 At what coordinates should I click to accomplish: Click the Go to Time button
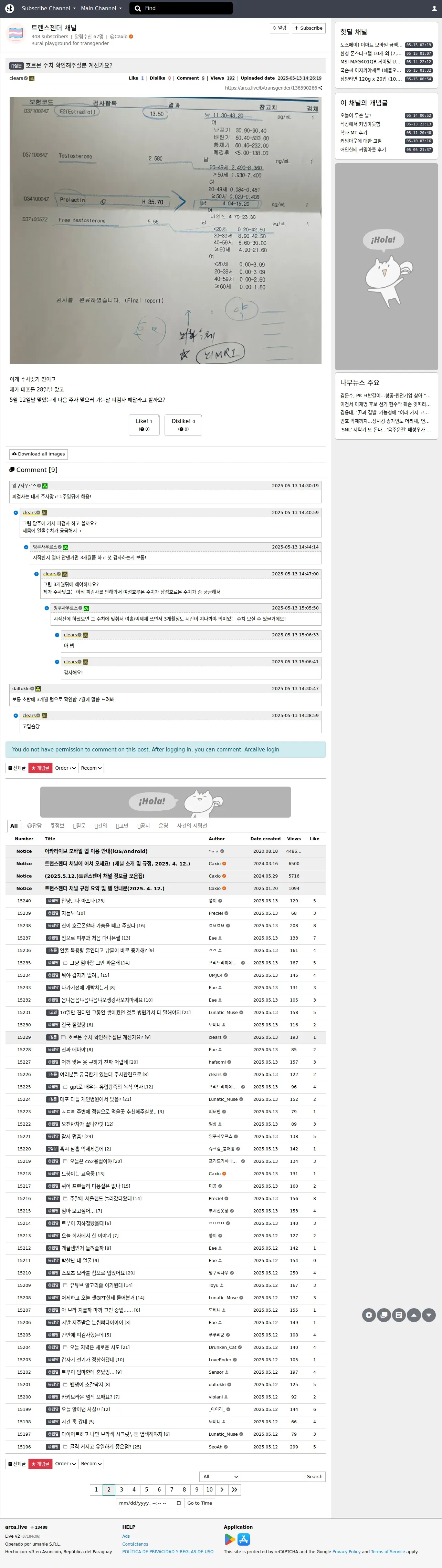199,1503
